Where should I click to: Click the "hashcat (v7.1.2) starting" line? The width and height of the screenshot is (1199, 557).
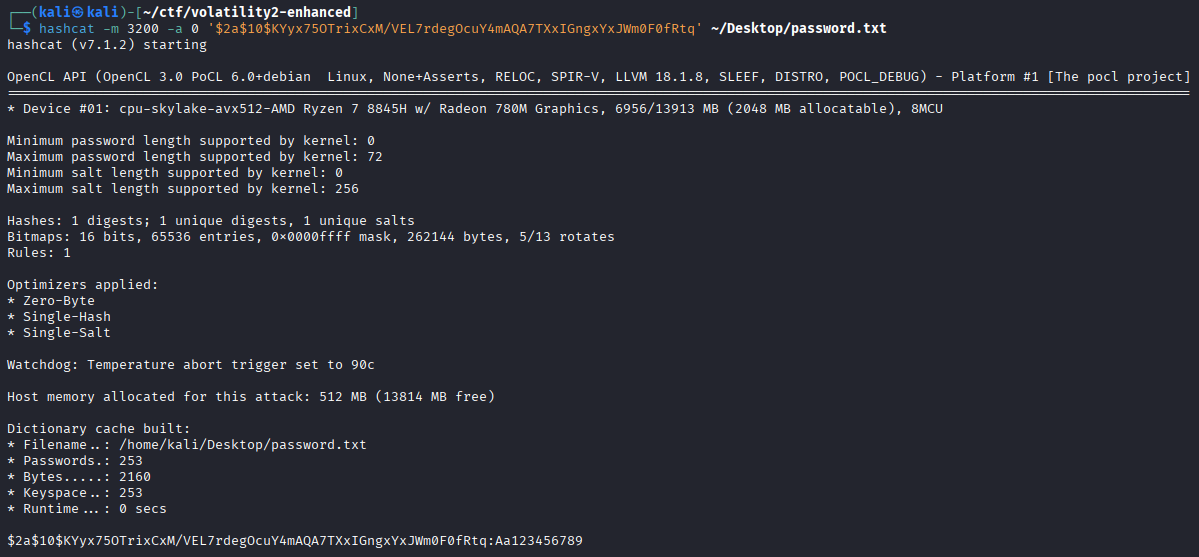point(107,44)
